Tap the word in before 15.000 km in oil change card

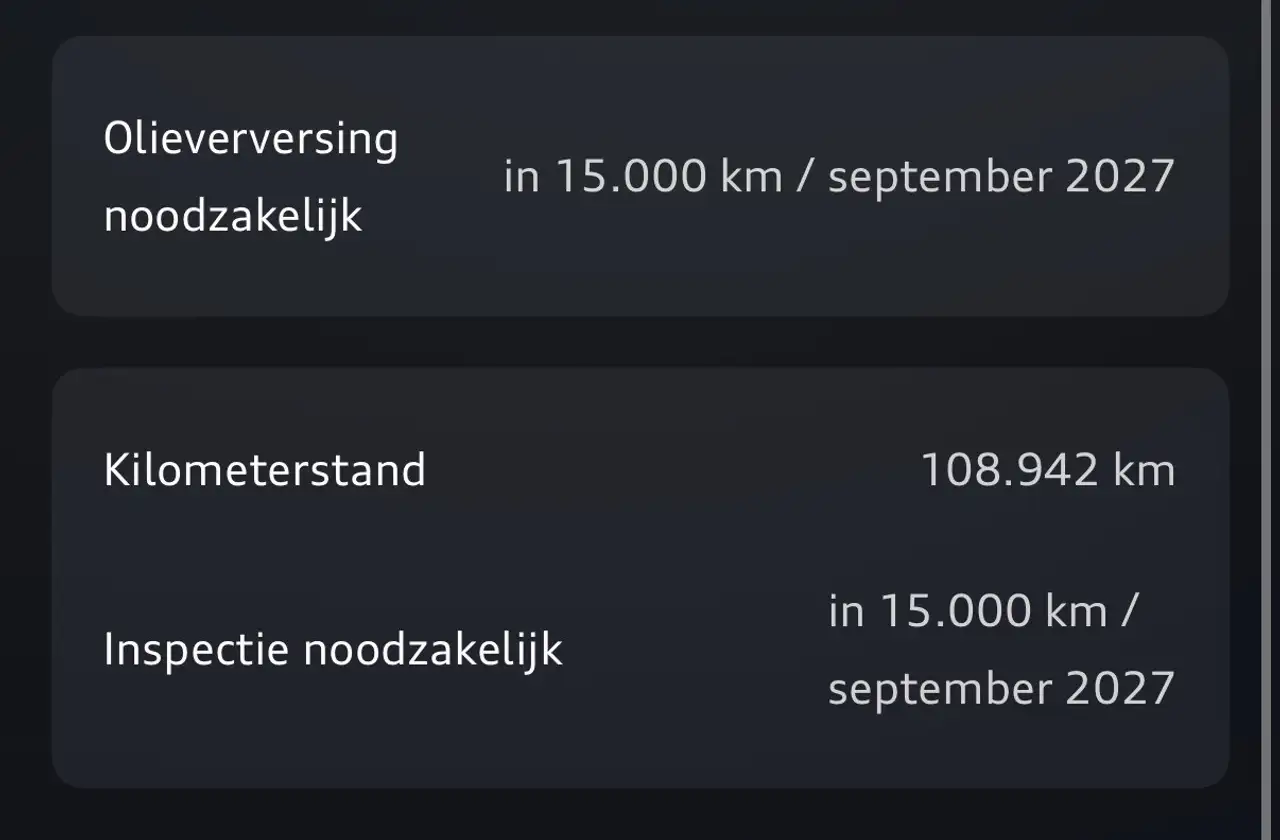[x=522, y=177]
